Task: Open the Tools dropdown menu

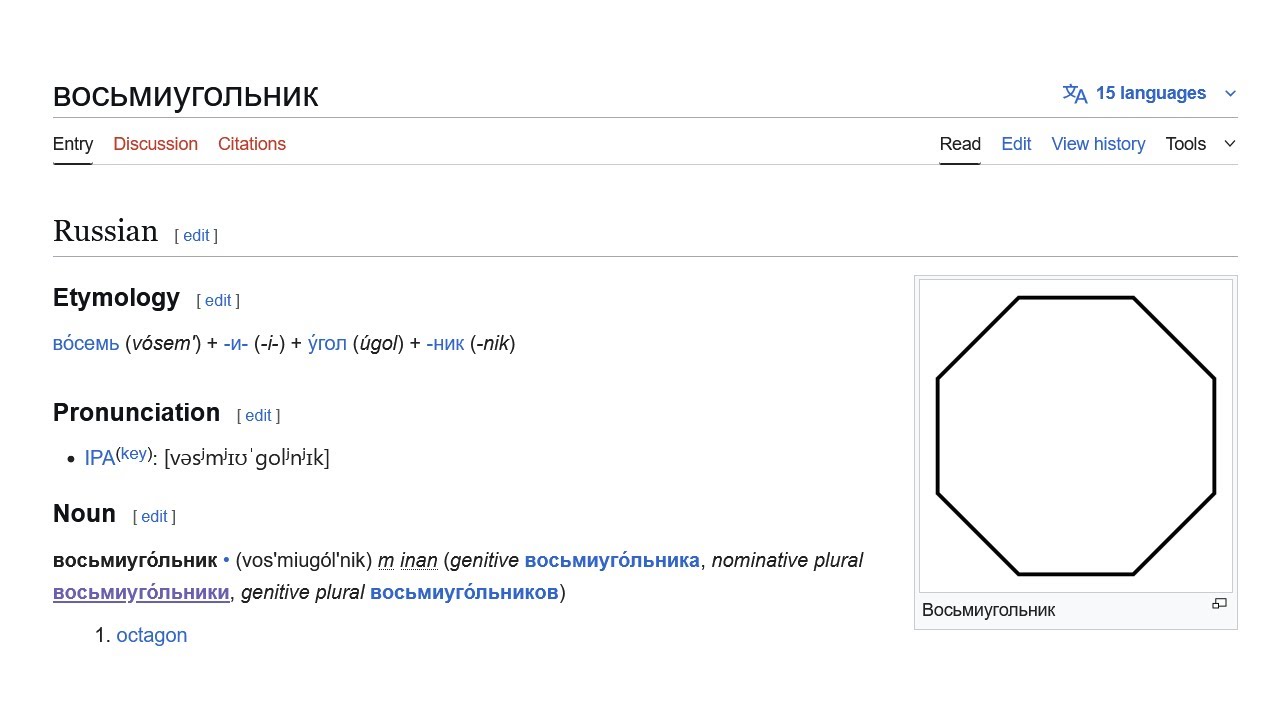Action: click(1200, 144)
